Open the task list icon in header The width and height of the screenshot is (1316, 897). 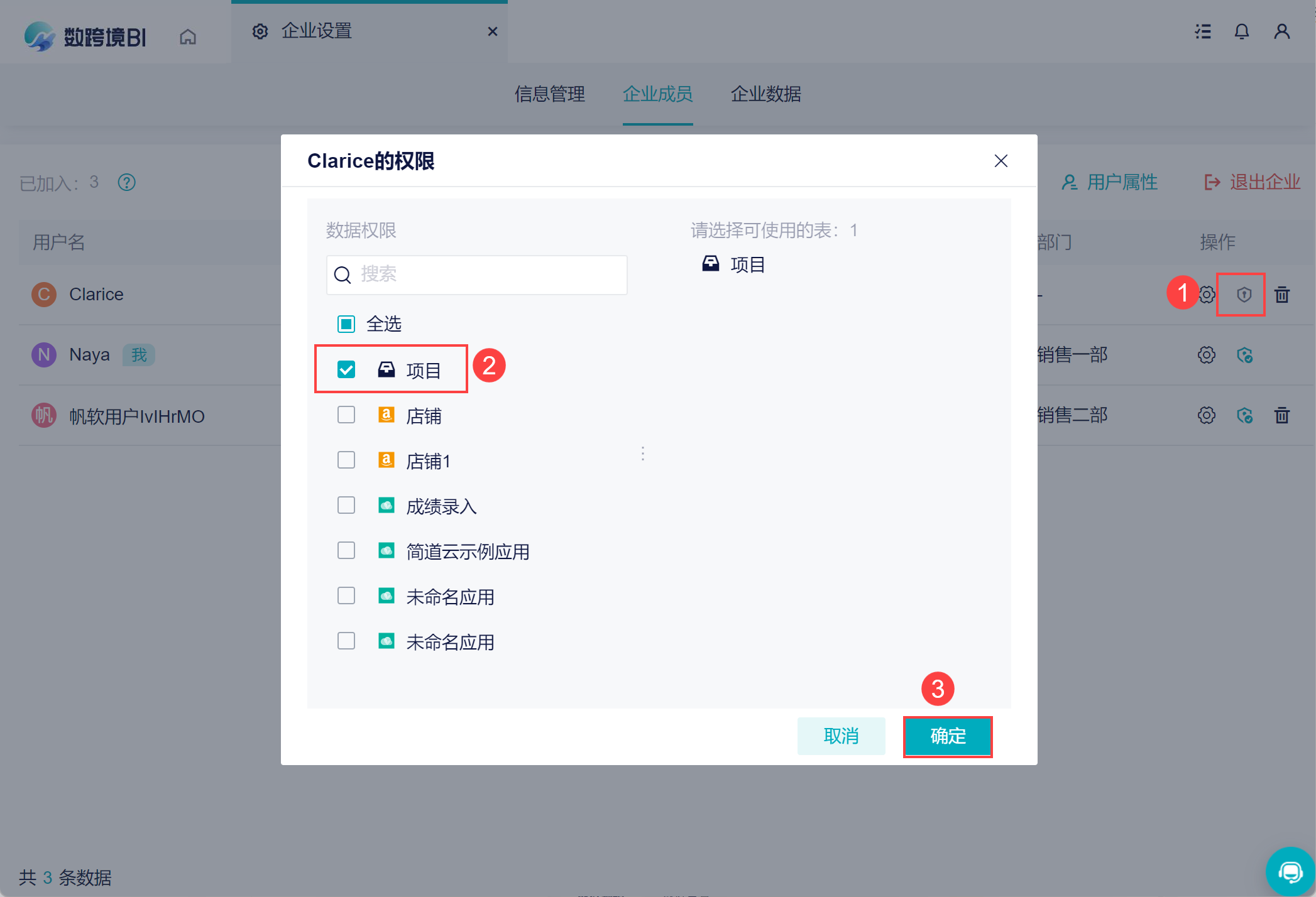click(x=1203, y=31)
